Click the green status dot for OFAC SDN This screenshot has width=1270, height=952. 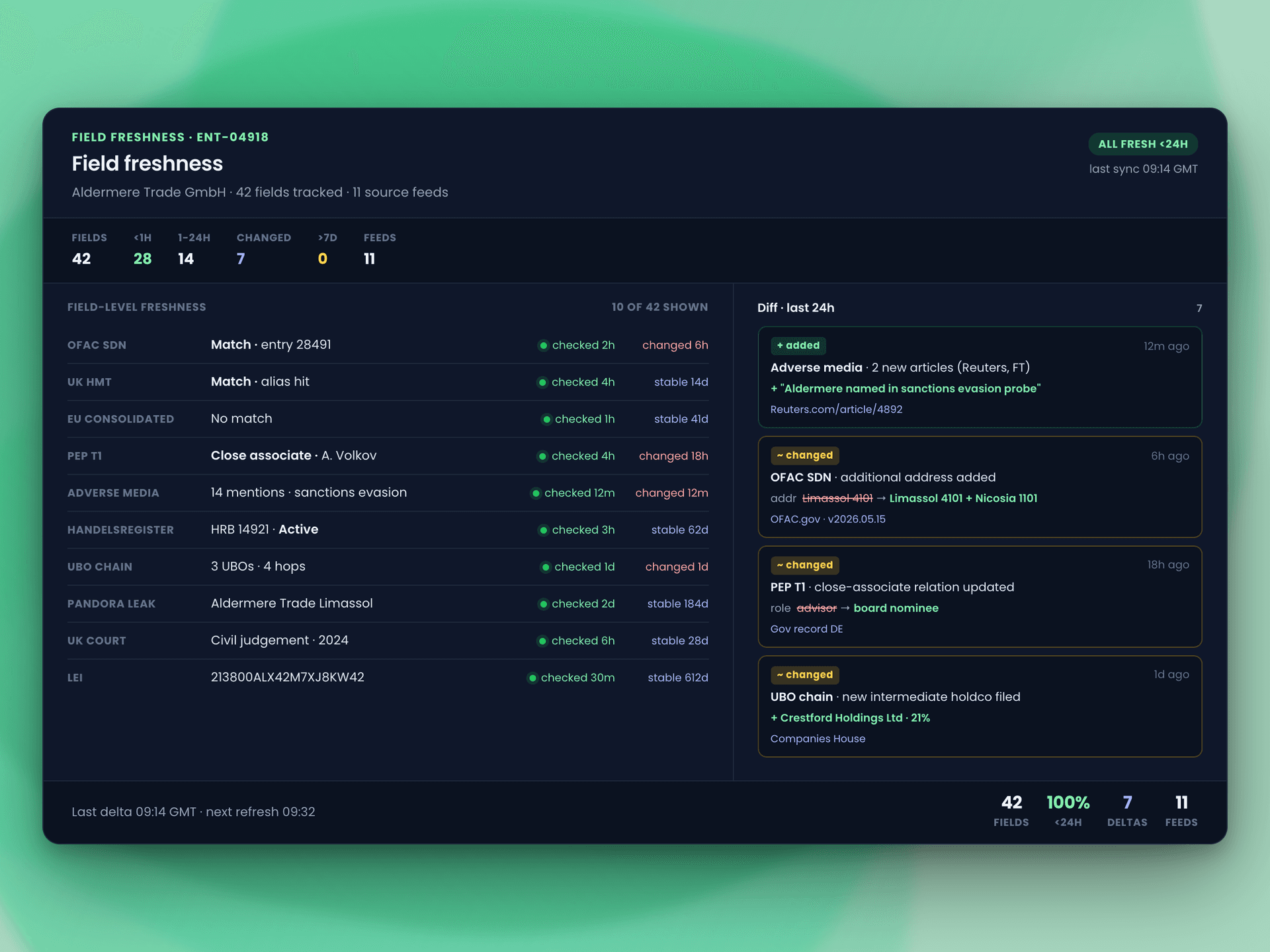pos(543,345)
